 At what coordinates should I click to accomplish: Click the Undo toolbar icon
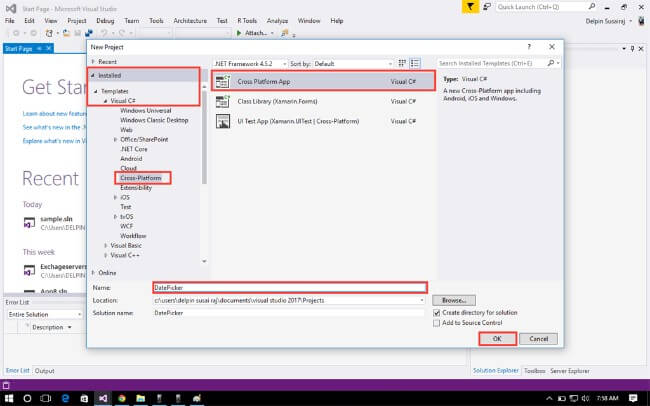tap(104, 33)
